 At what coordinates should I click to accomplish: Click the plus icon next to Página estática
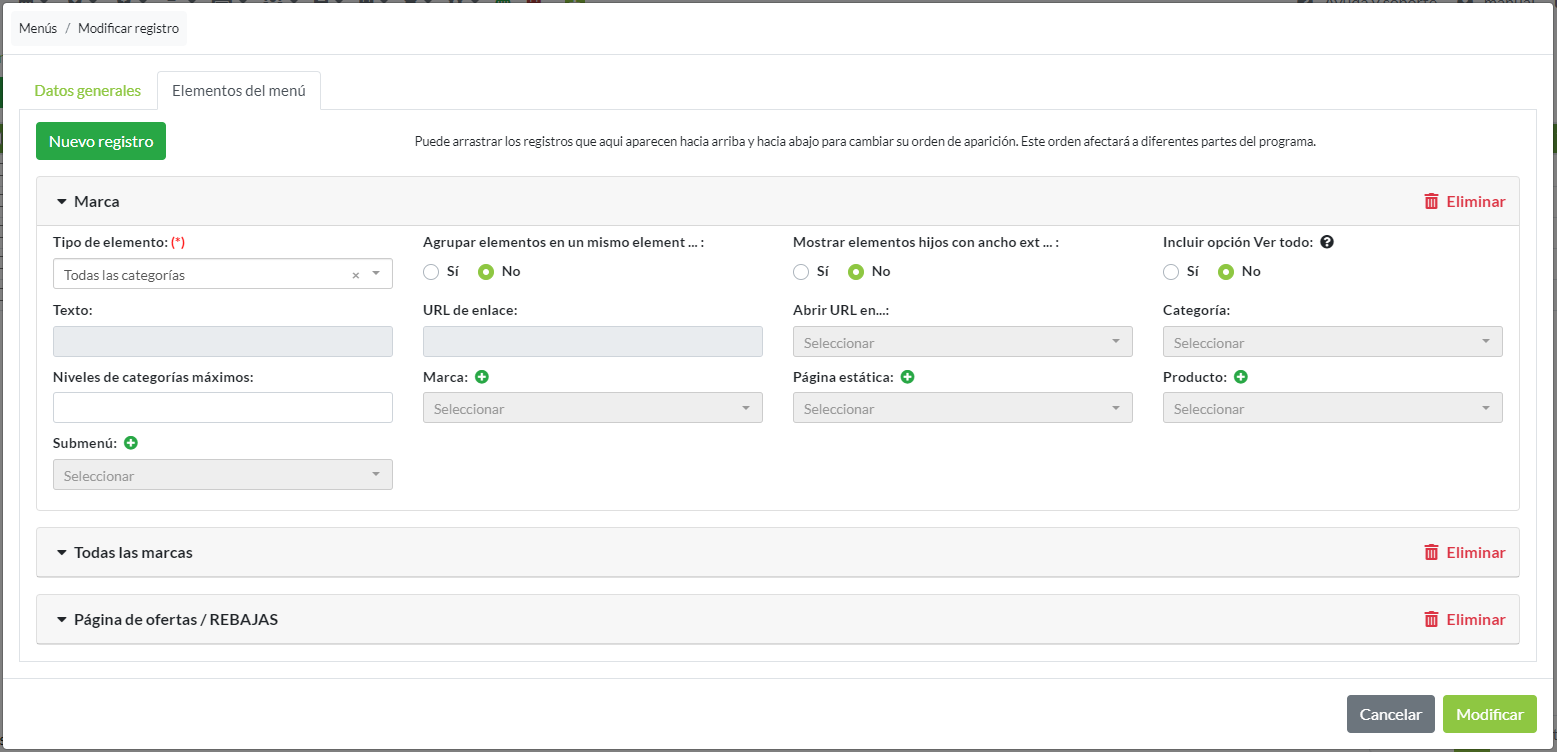pos(908,377)
